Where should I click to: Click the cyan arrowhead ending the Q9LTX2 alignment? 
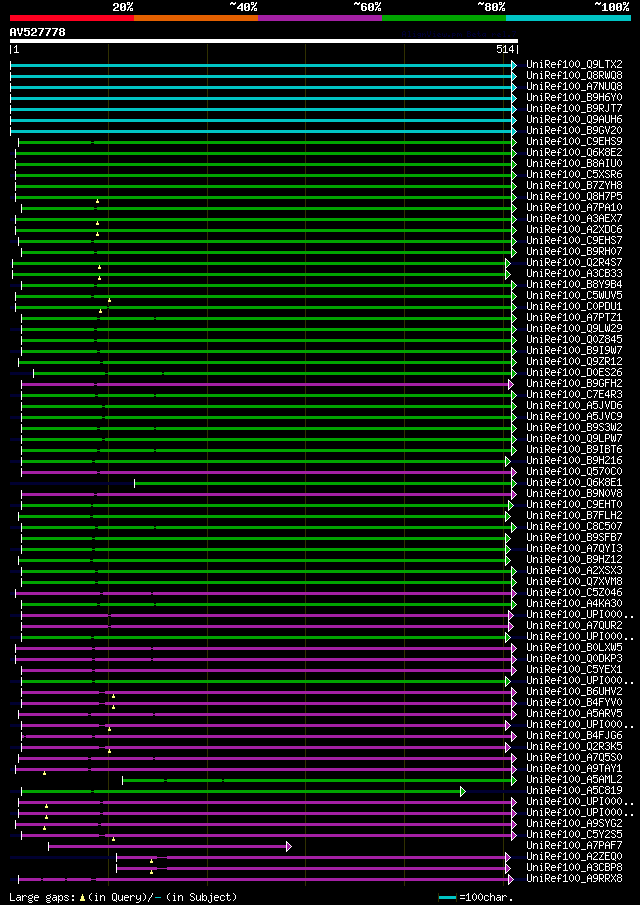(514, 65)
